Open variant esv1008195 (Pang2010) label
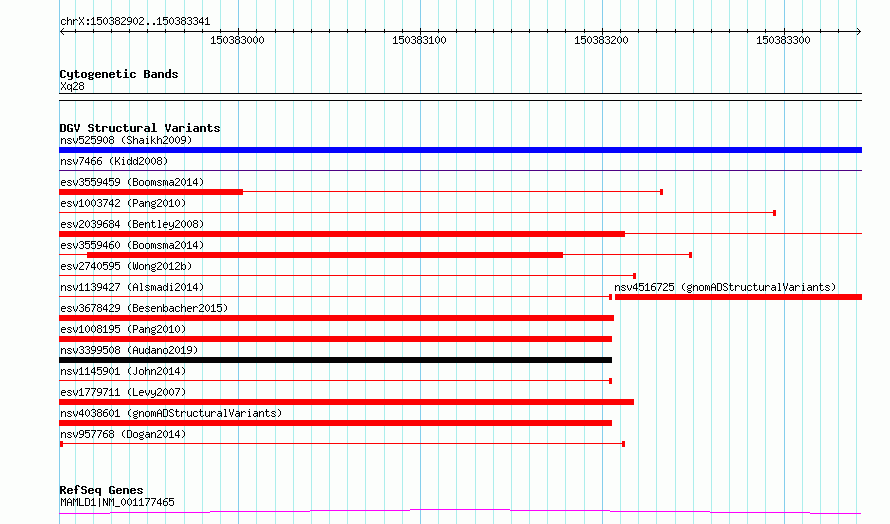The width and height of the screenshot is (890, 524). pyautogui.click(x=123, y=329)
